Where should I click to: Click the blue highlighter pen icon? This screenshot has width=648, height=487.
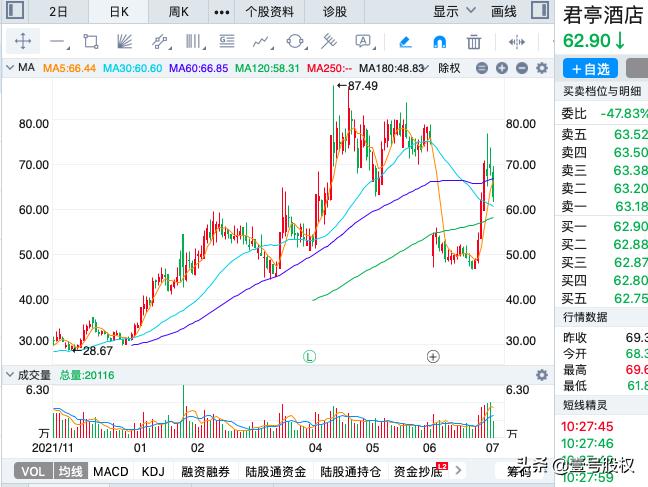point(405,42)
